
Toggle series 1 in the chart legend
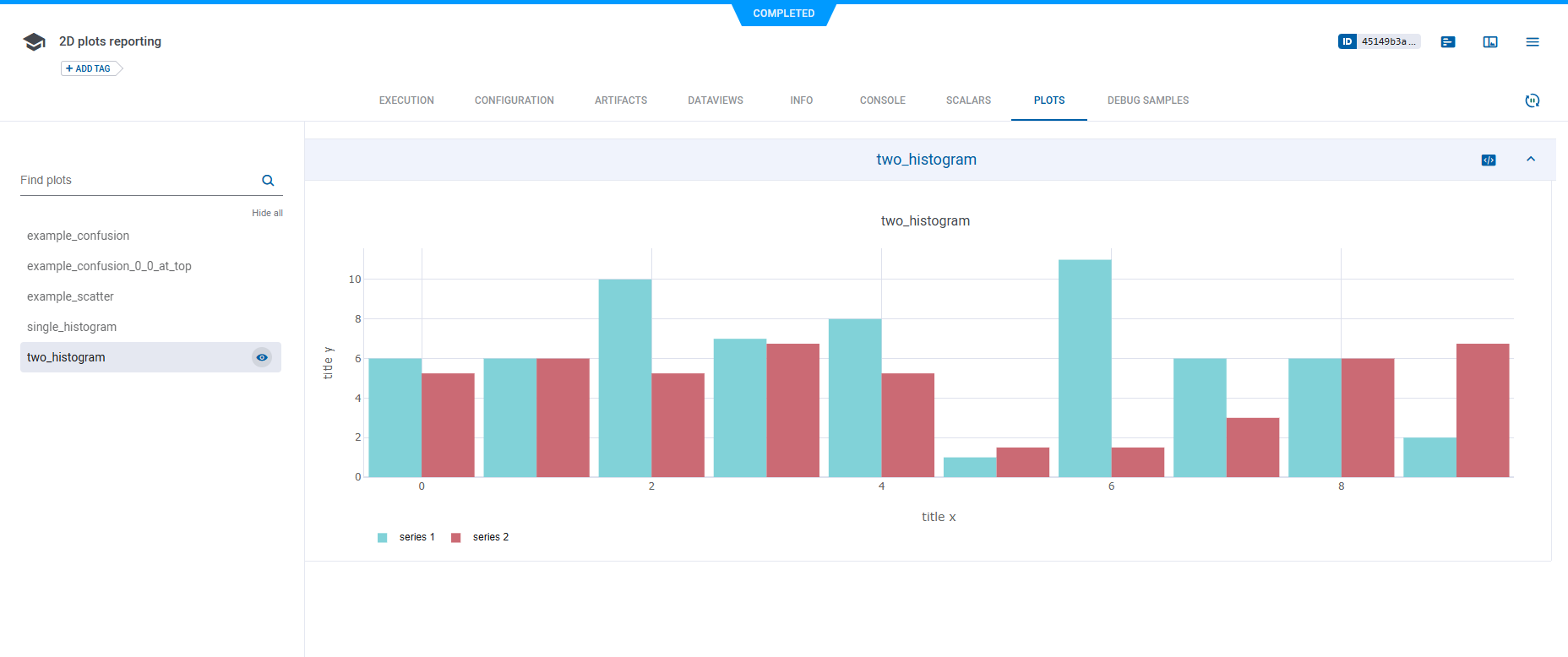click(416, 537)
